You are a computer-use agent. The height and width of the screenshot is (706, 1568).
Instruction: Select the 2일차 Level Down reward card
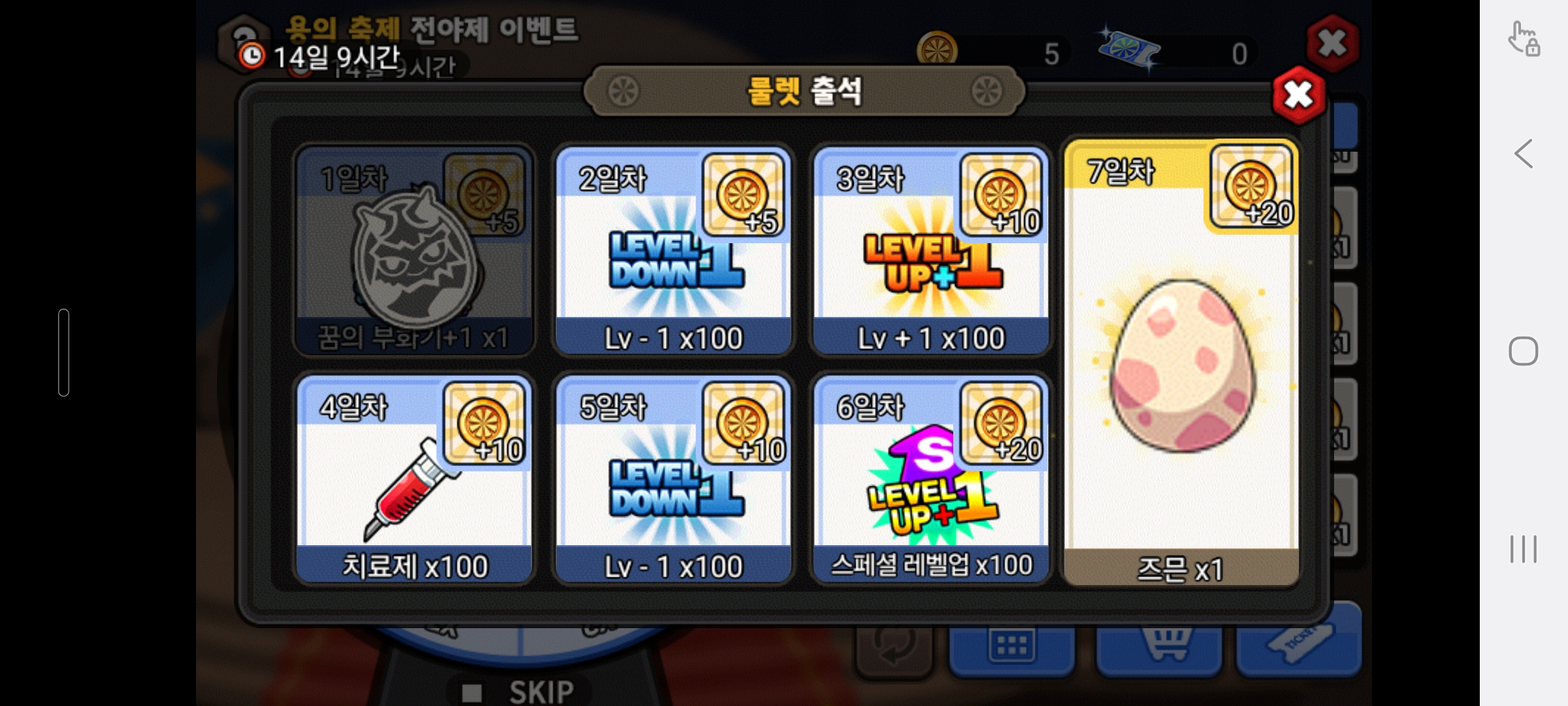(673, 251)
